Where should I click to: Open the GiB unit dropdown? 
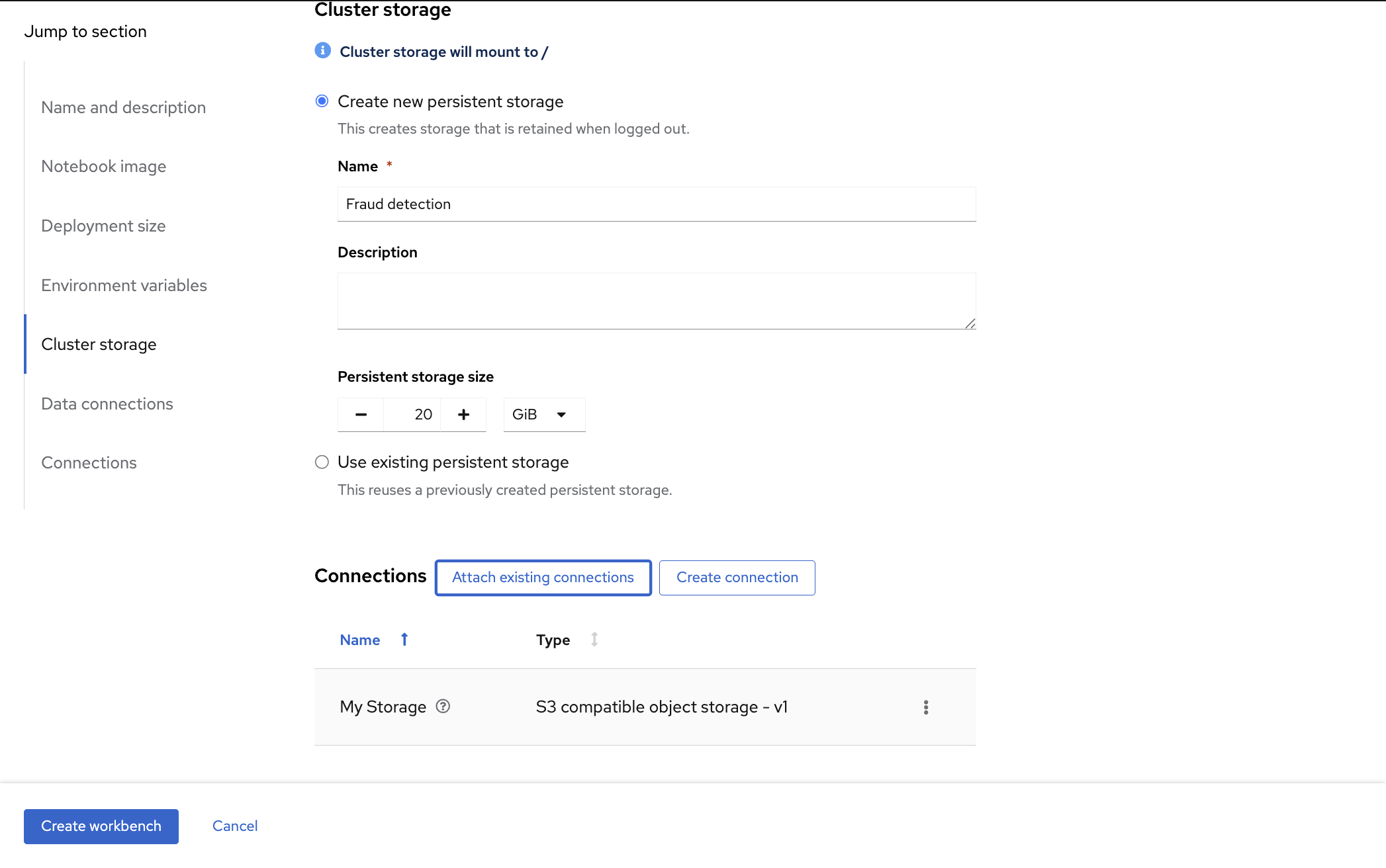coord(544,415)
